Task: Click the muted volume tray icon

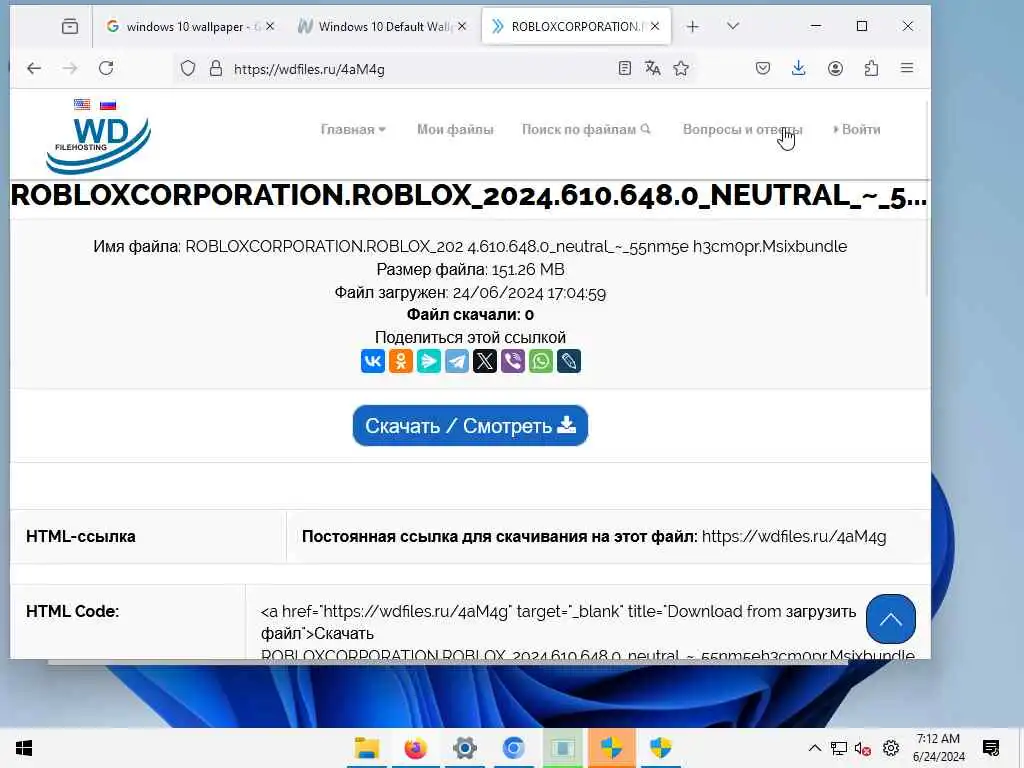Action: [862, 748]
